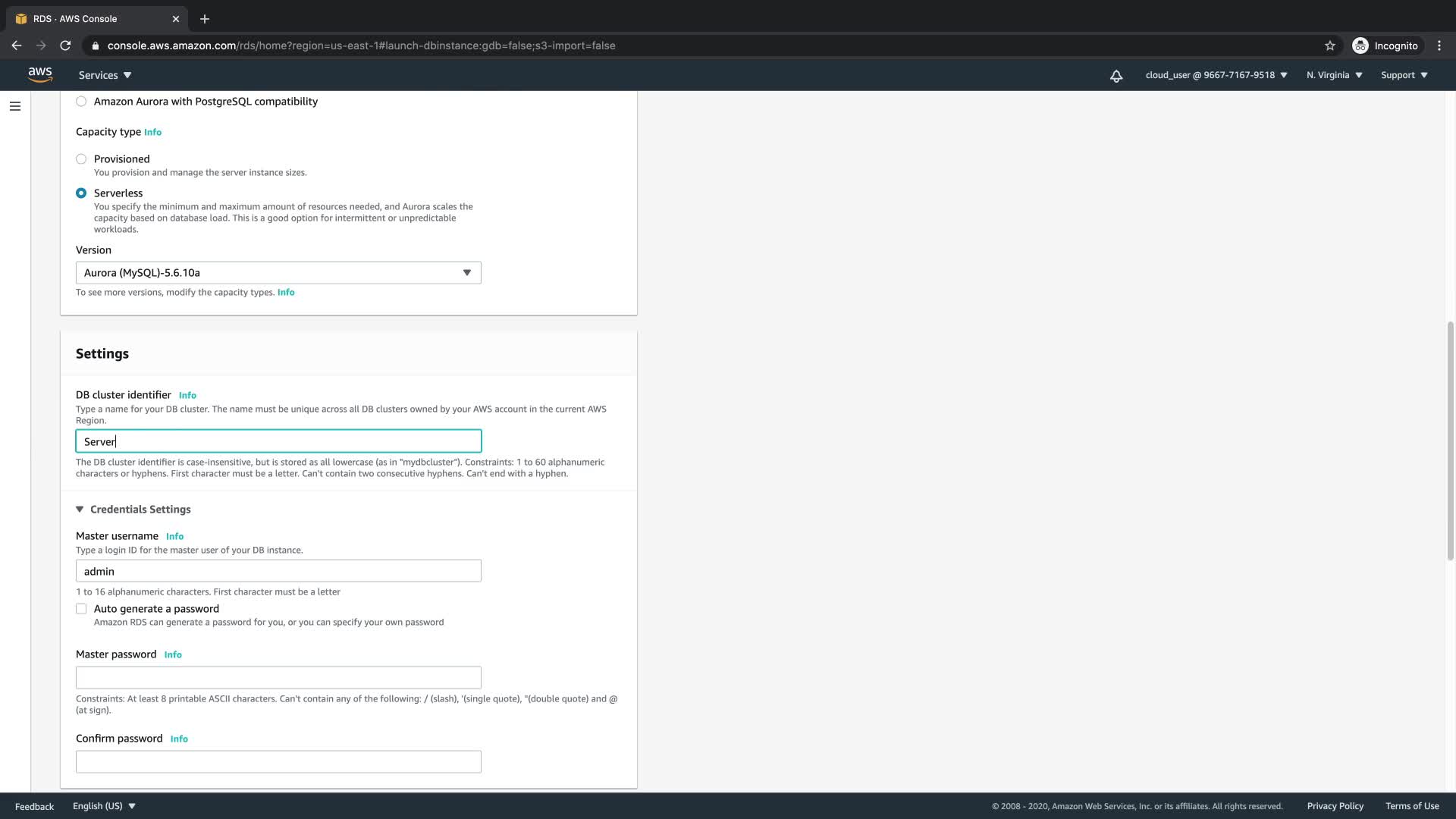Open a new browser tab

tap(204, 19)
